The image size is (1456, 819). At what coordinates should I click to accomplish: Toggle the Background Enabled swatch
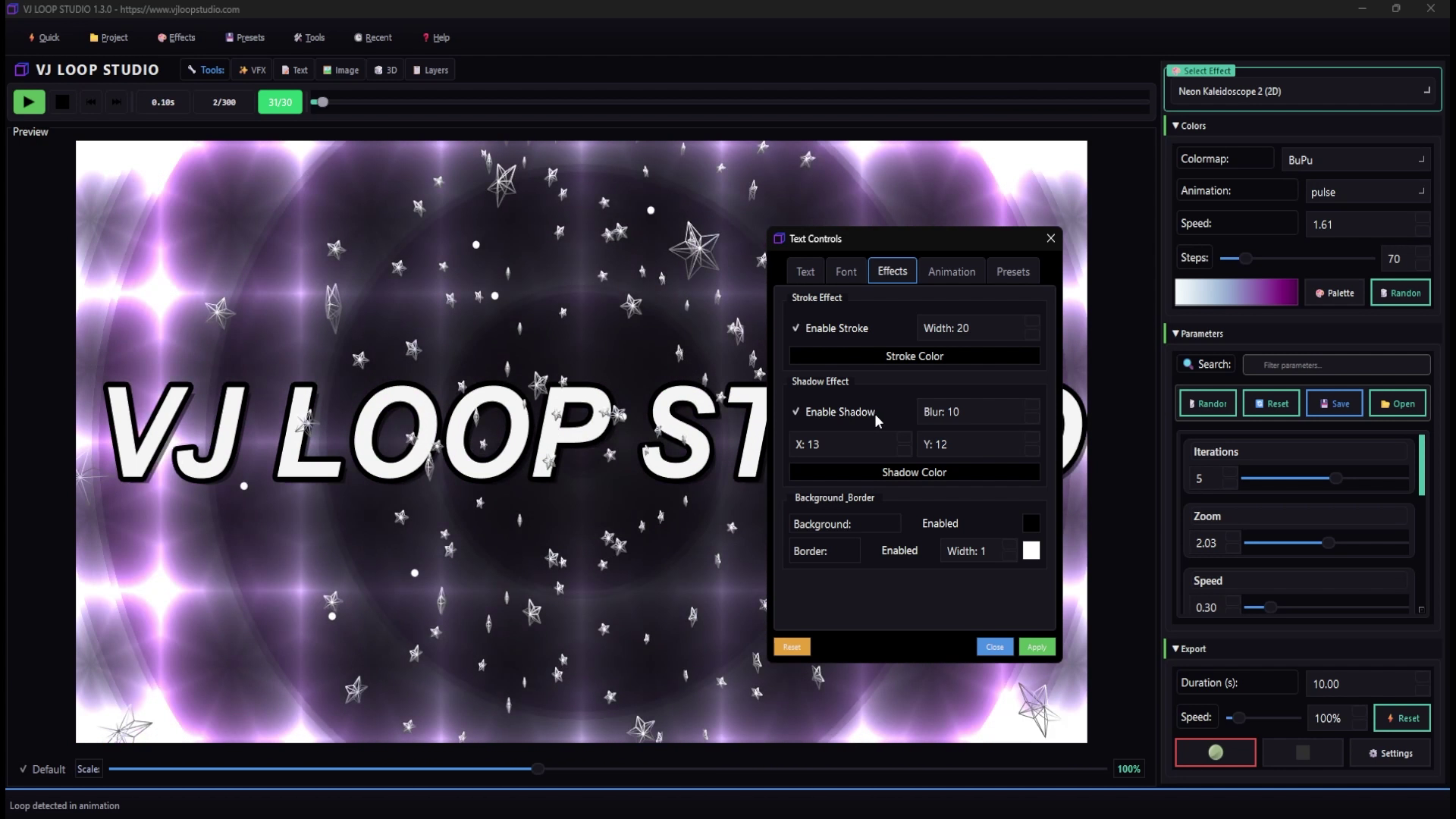click(x=1031, y=522)
